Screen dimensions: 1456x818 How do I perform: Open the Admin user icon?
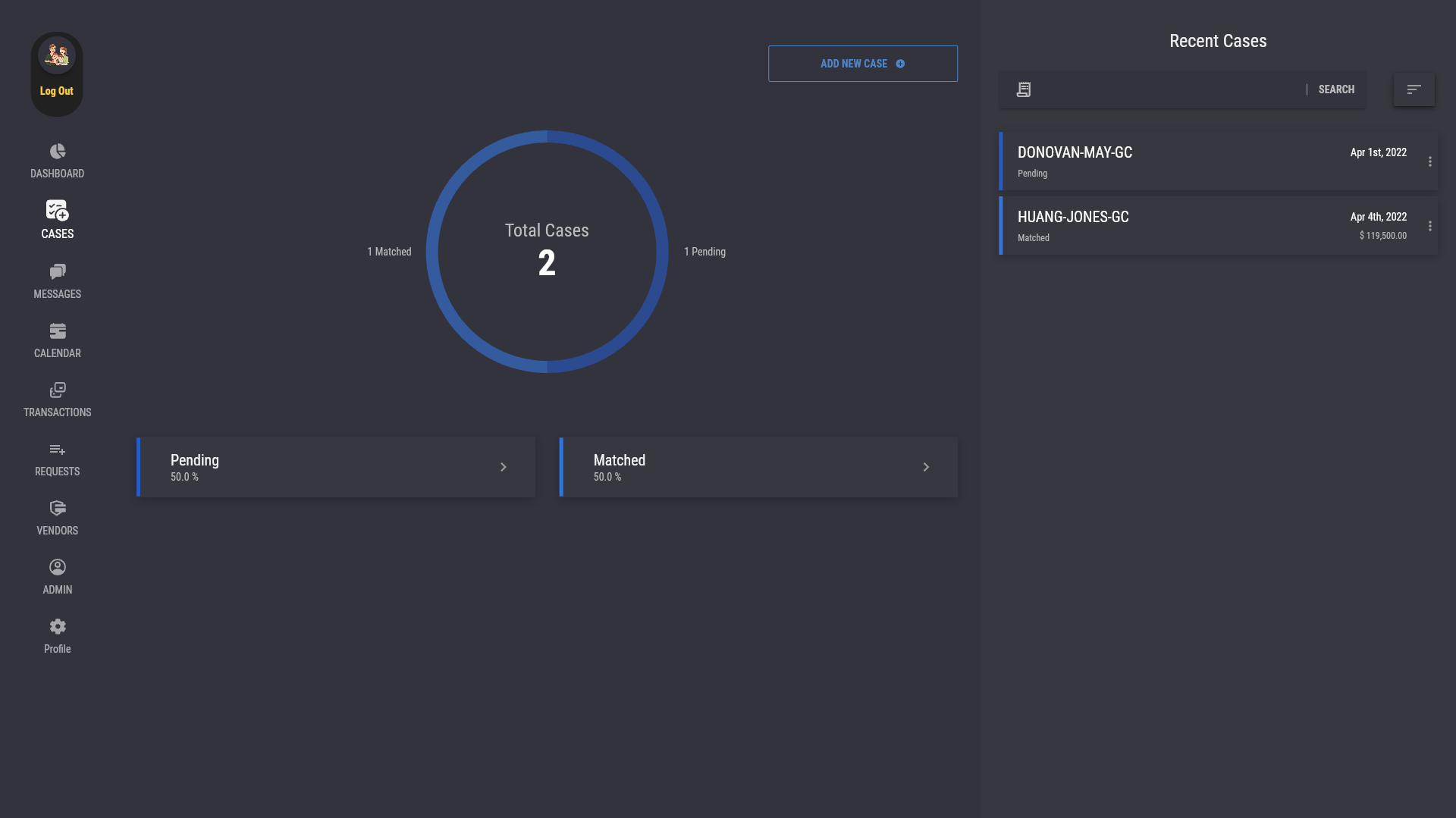click(x=58, y=568)
